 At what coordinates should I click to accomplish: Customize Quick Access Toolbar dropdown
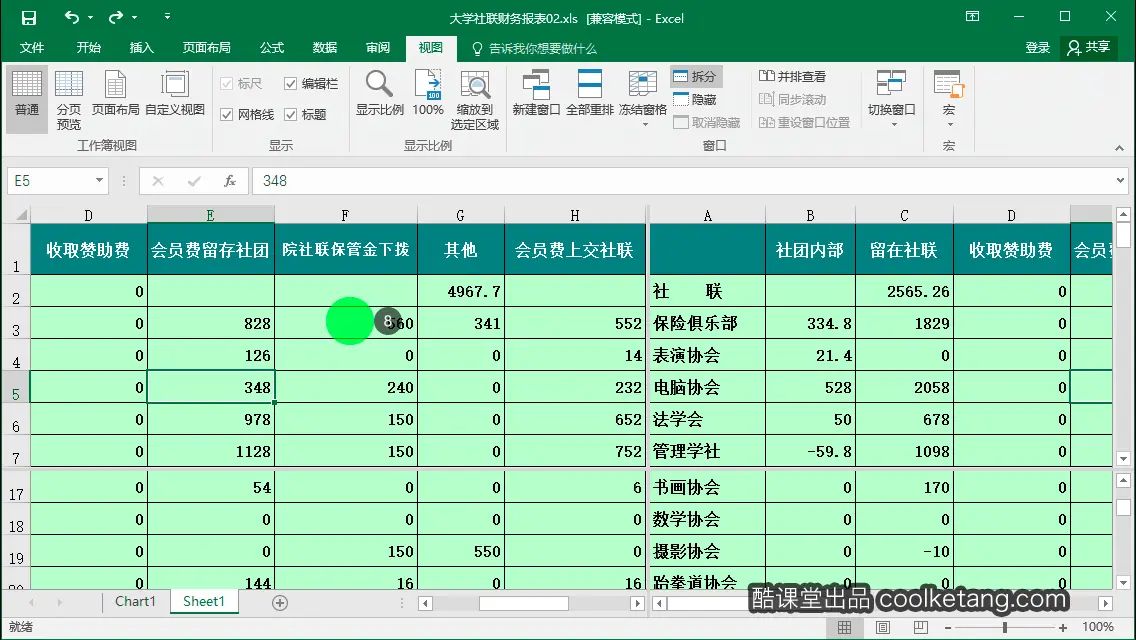pyautogui.click(x=167, y=17)
